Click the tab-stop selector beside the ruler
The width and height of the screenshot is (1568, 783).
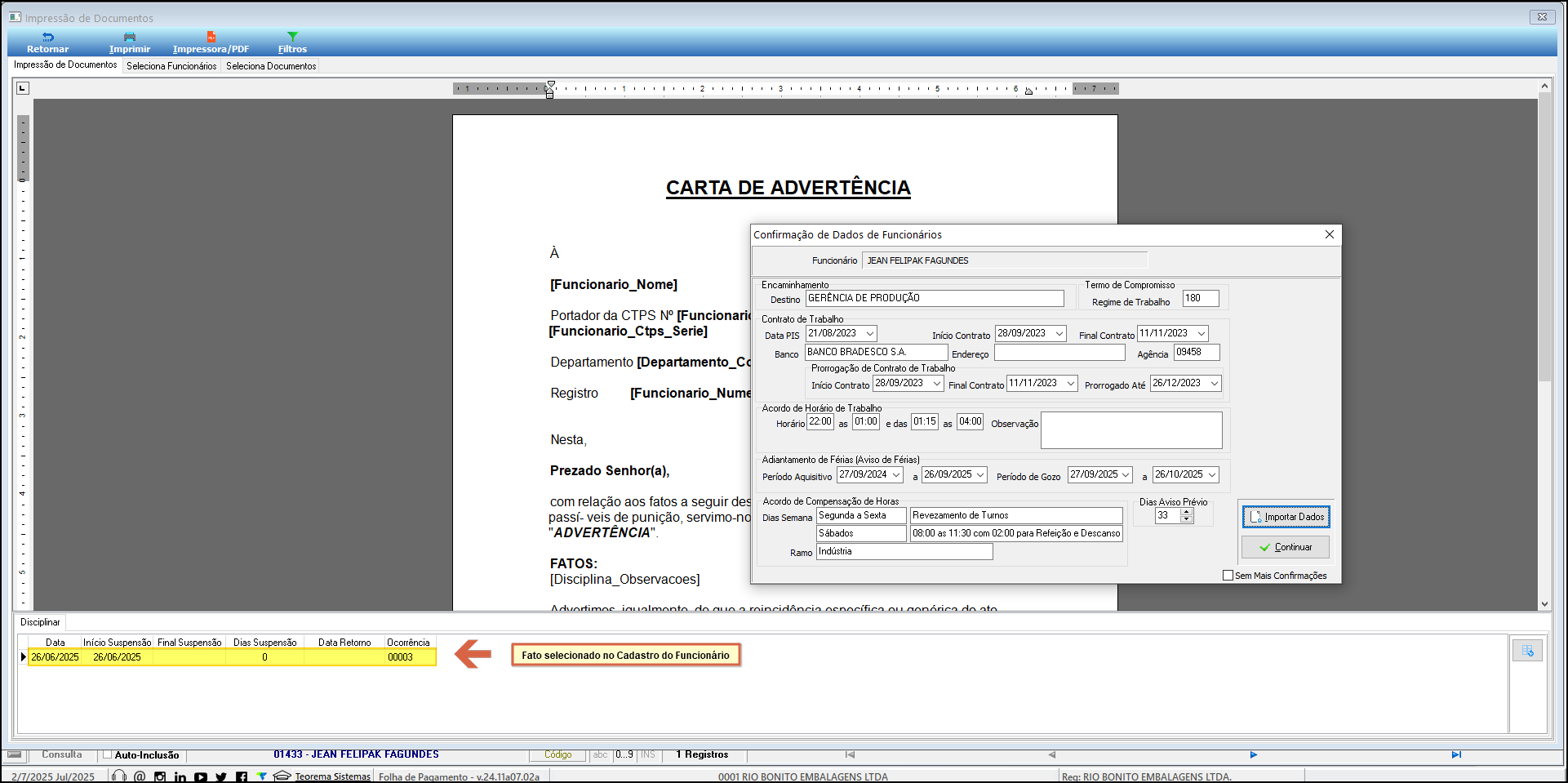click(x=23, y=88)
